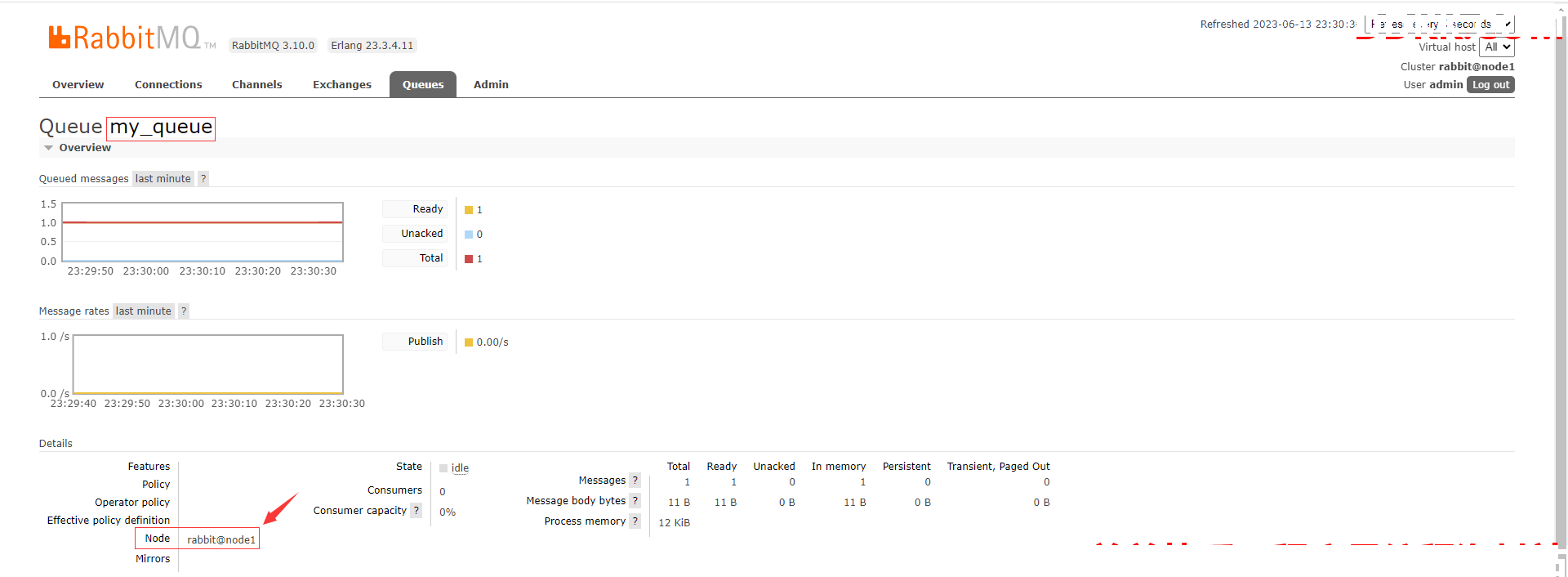Image resolution: width=1568 pixels, height=577 pixels.
Task: Click the Persistent column header
Action: click(x=906, y=467)
